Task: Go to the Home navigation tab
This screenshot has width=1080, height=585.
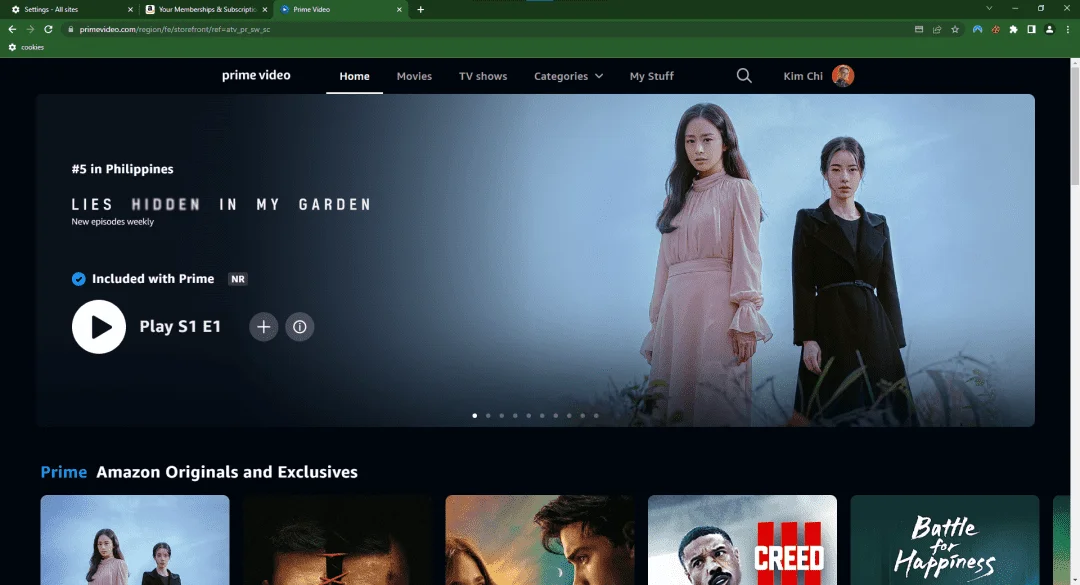Action: (x=354, y=76)
